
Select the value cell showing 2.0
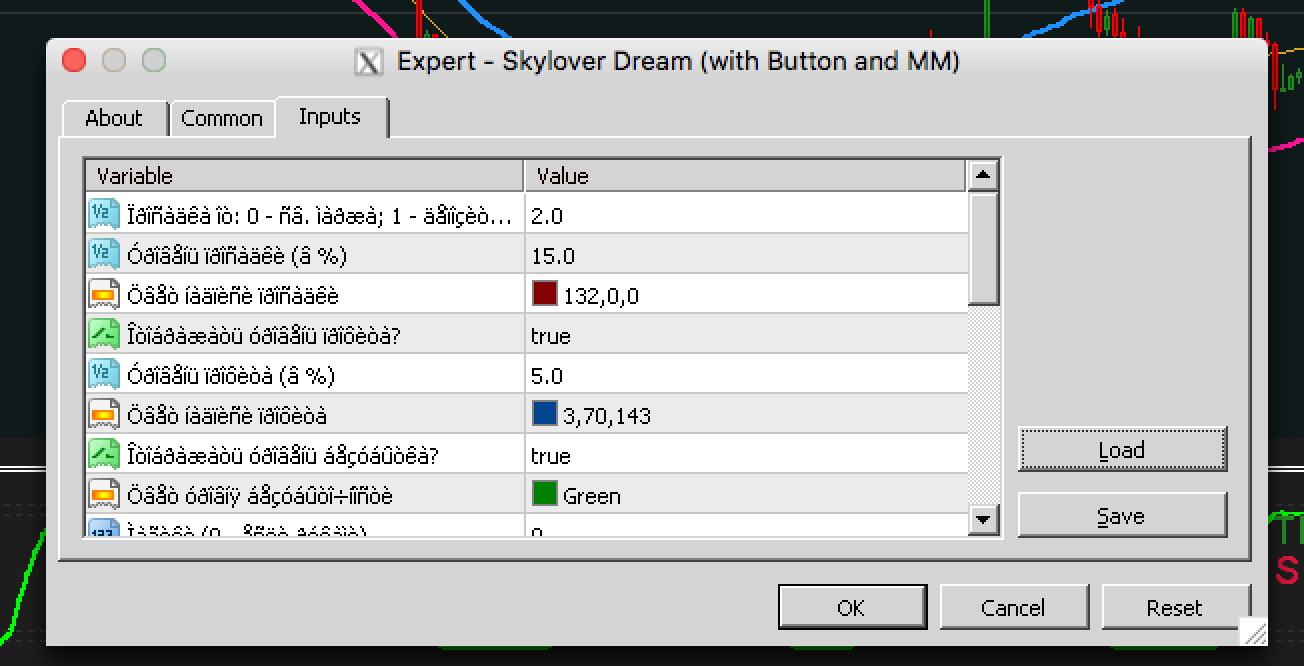tap(747, 215)
